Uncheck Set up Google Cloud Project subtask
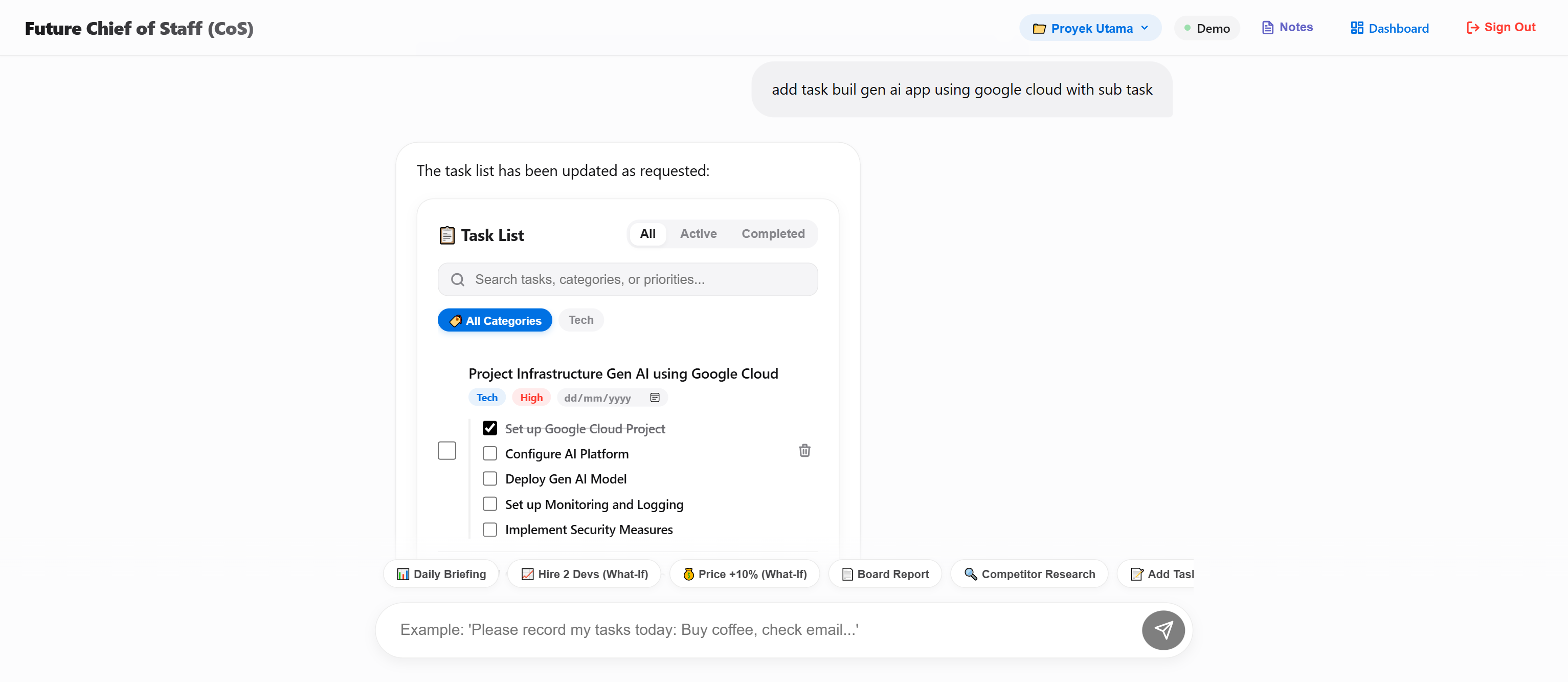The width and height of the screenshot is (1568, 682). click(x=490, y=429)
